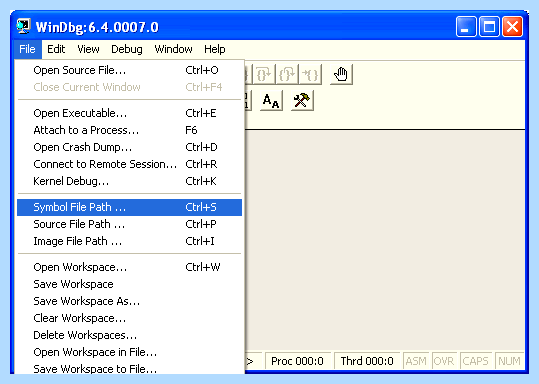This screenshot has height=384, width=539.
Task: Select Open Workspace in File...
Action: click(x=129, y=352)
